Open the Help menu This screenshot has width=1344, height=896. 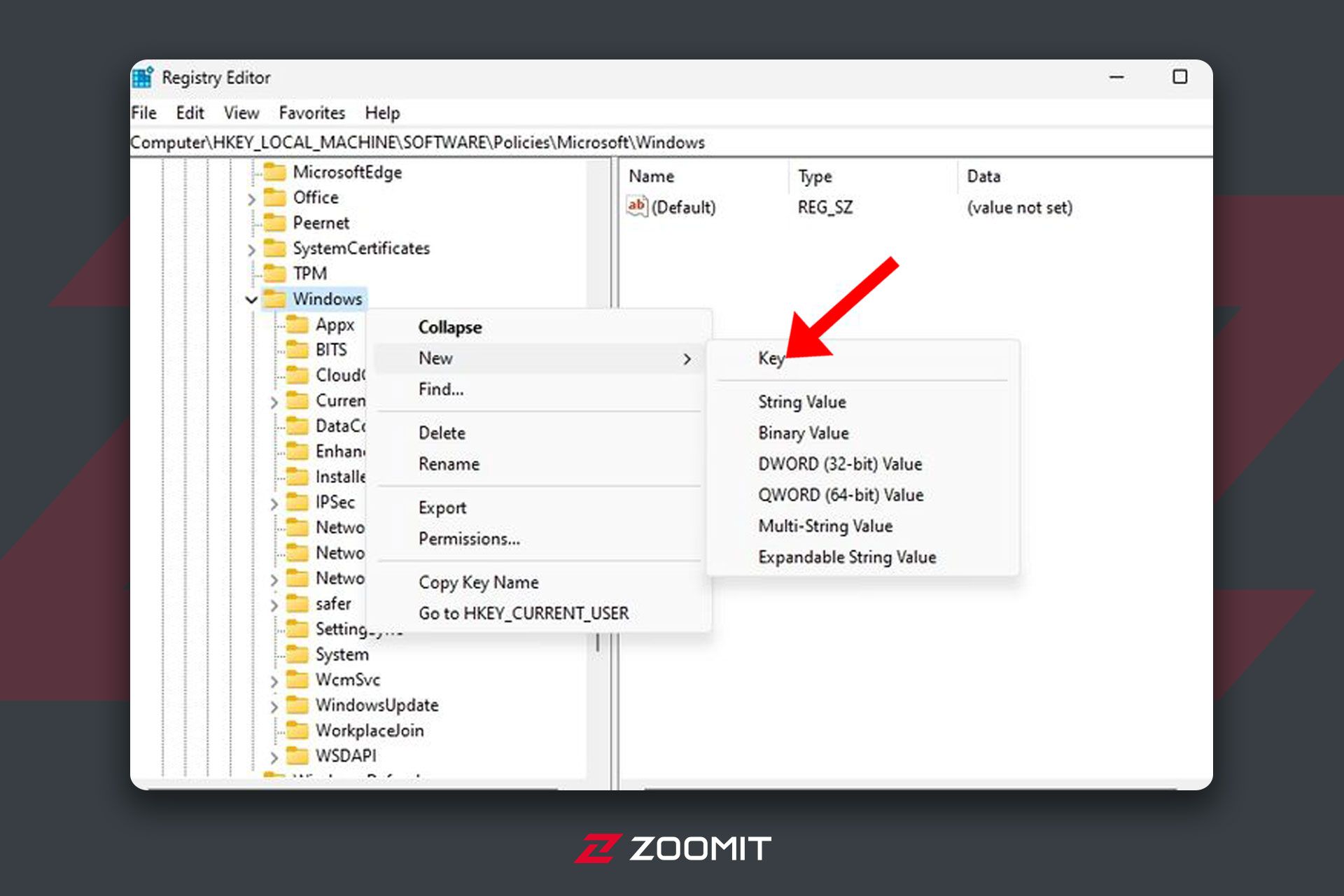[382, 113]
